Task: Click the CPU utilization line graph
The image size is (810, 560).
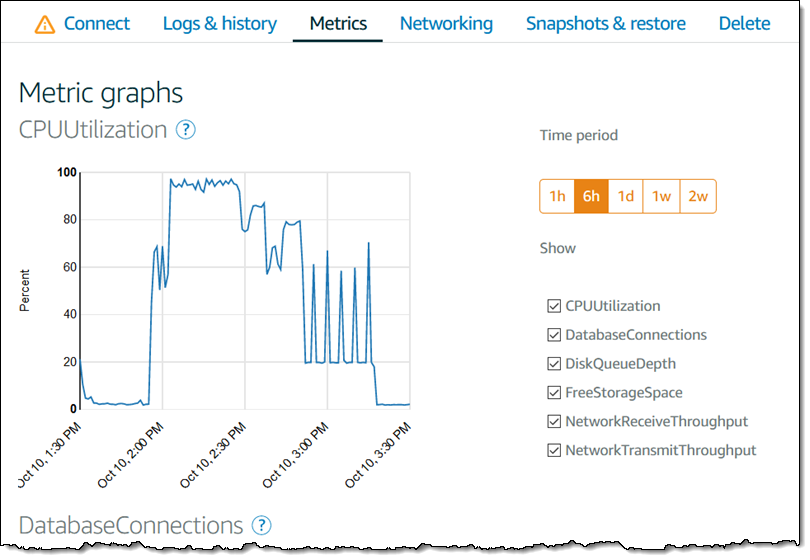Action: pos(245,290)
